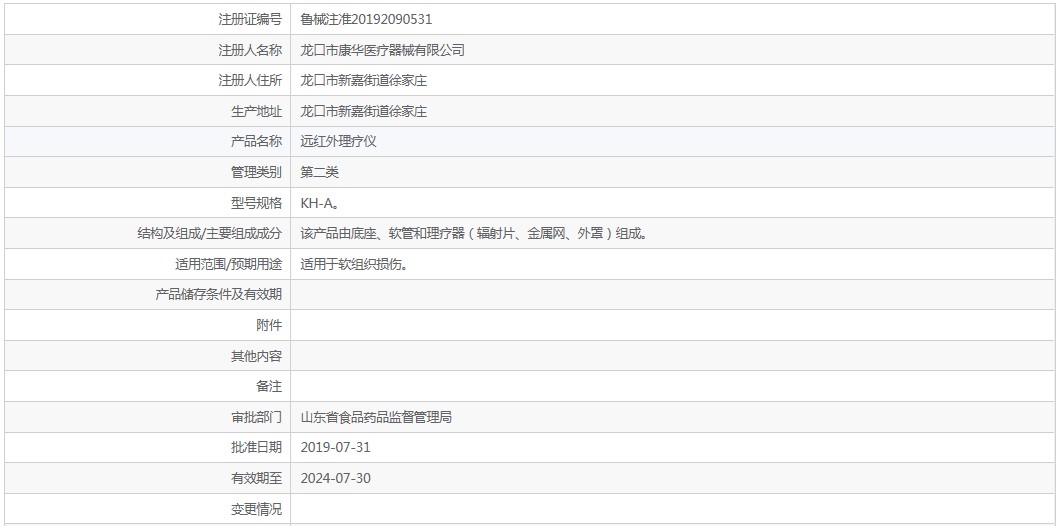Select the registration number 鲁械注准20192090531
1057x526 pixels.
(366, 20)
